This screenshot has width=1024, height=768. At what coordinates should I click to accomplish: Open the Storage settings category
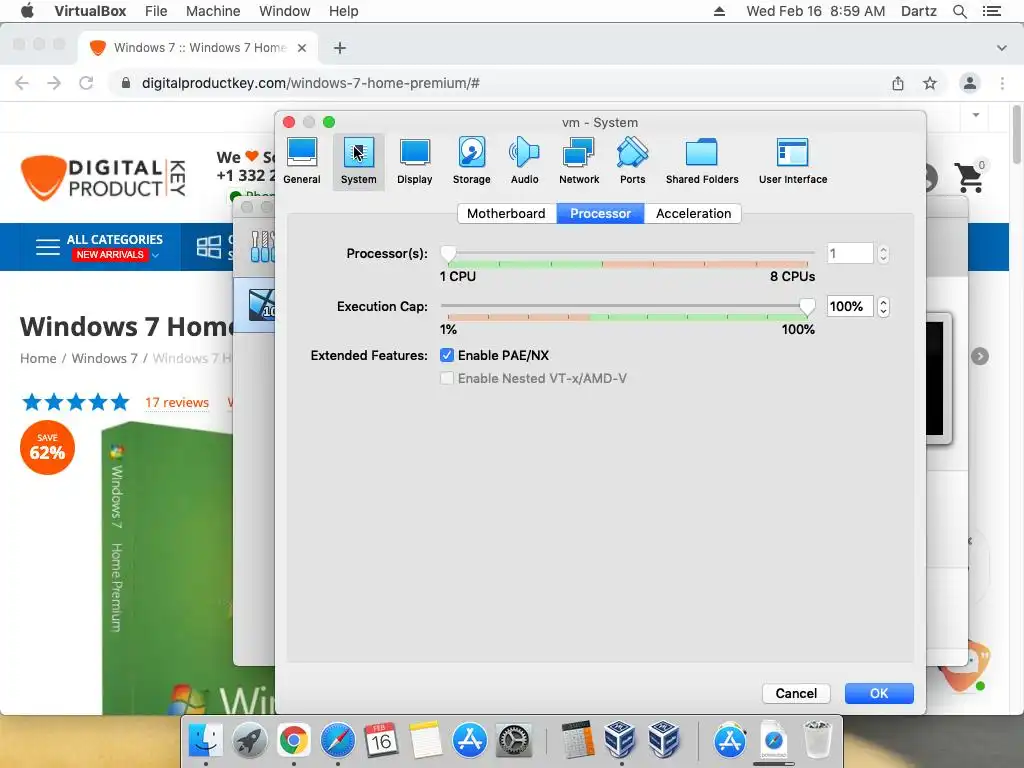[x=472, y=161]
